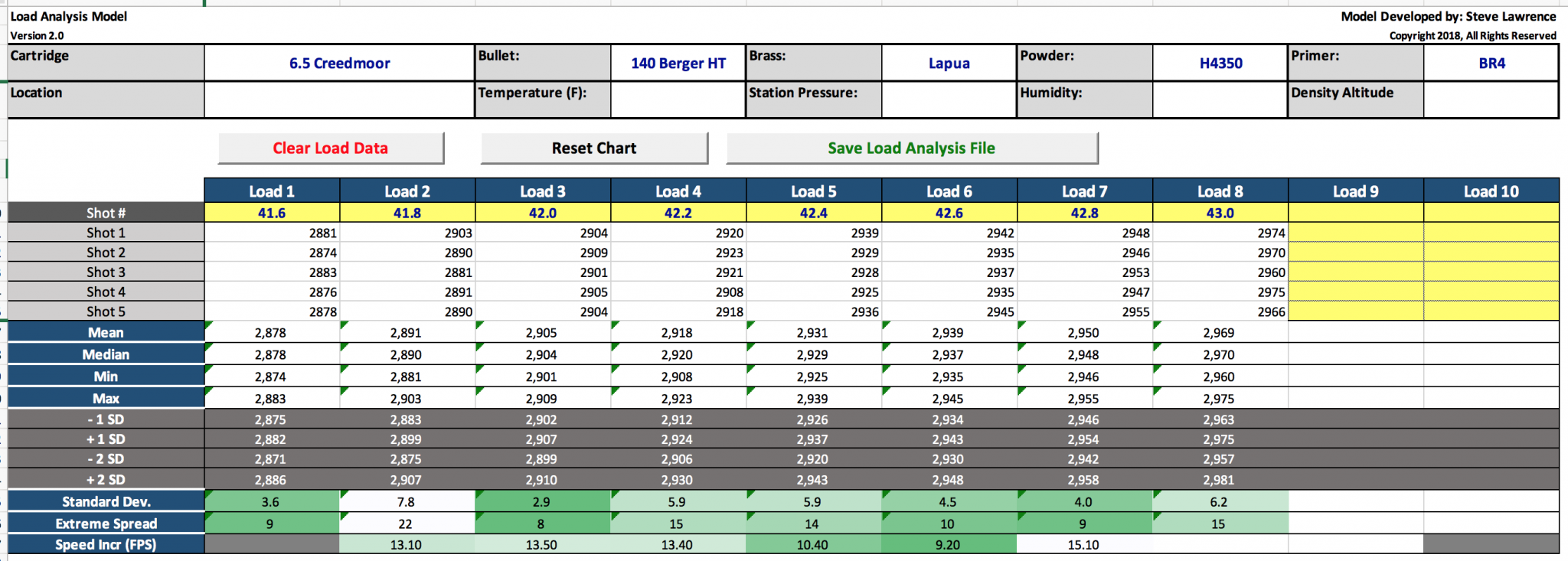The width and height of the screenshot is (1568, 561).
Task: Click Model Developed by: Steve Lawrence text
Action: [1449, 16]
